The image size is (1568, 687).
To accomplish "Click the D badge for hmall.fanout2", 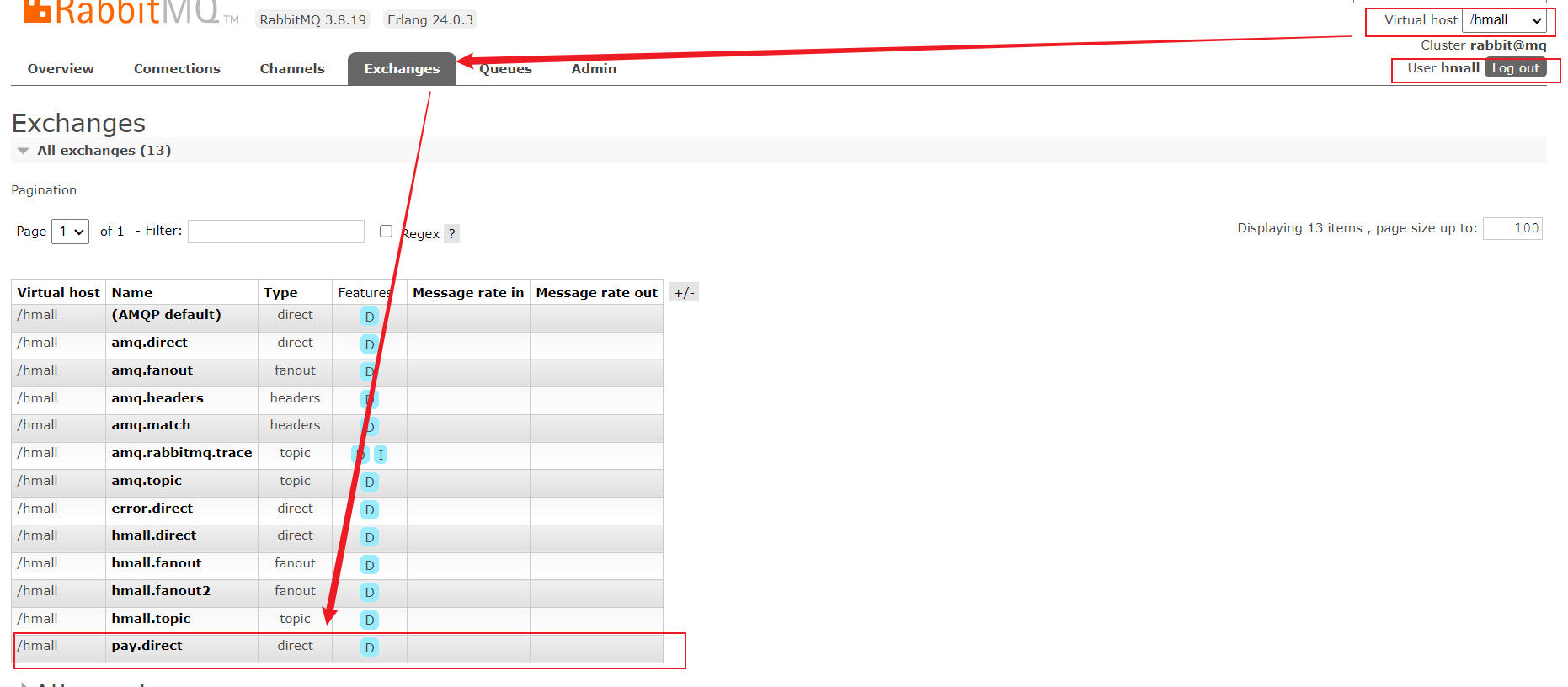I will click(370, 593).
